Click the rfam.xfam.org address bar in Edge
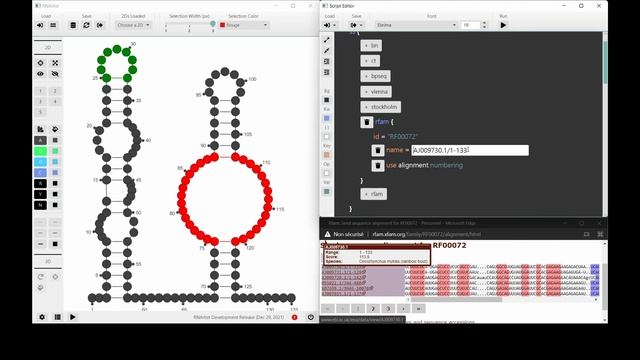 click(x=427, y=234)
